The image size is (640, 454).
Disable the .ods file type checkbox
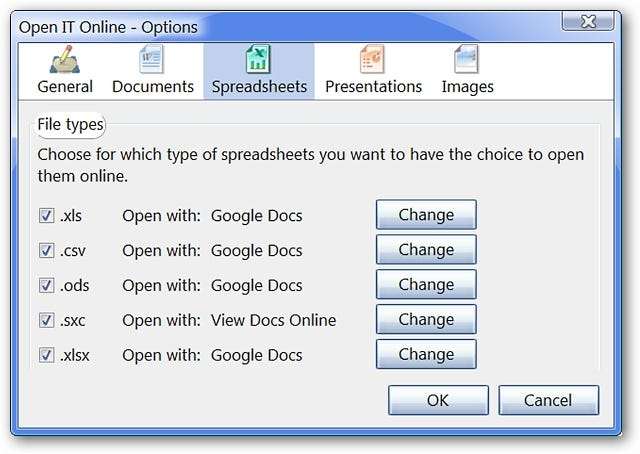(x=46, y=285)
